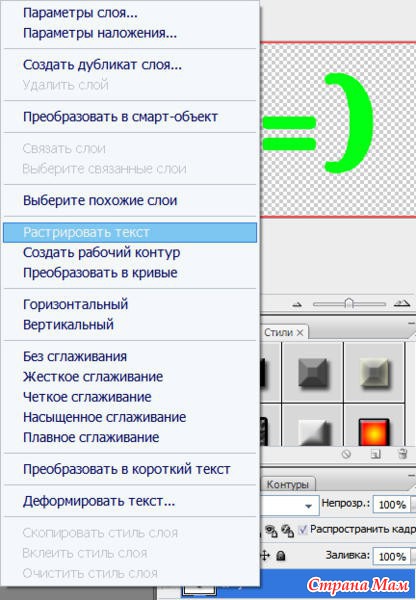This screenshot has width=416, height=600.
Task: Click the unify layer visibility eye icon
Action: click(271, 530)
